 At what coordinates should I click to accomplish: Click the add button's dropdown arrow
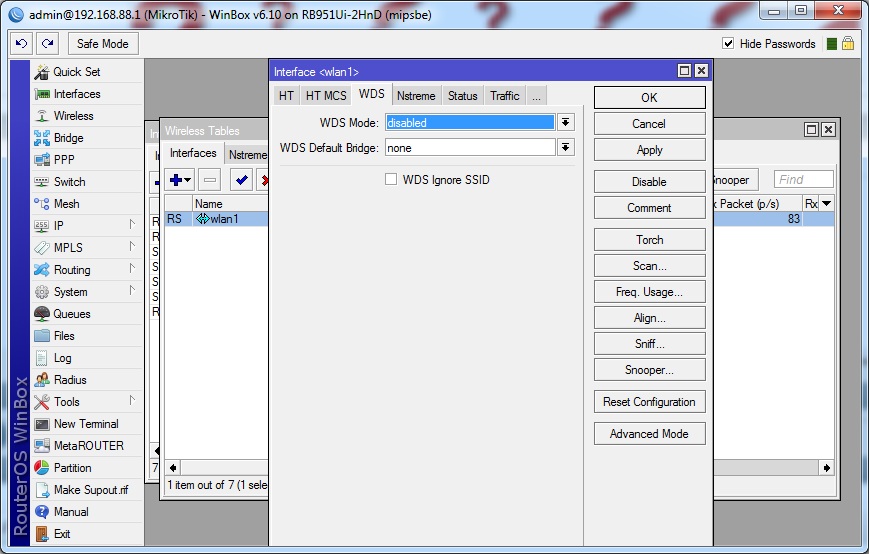click(188, 180)
